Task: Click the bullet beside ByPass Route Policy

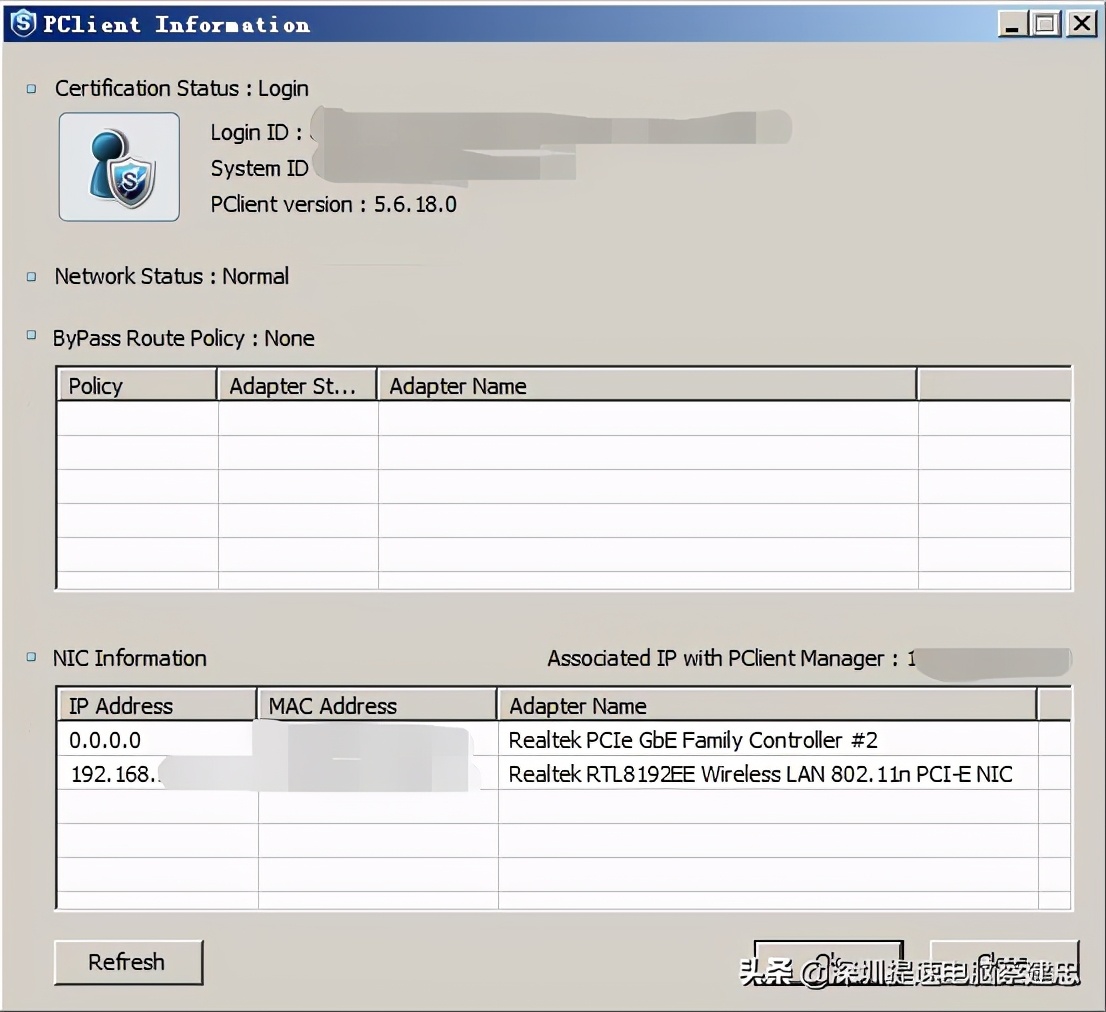Action: click(x=32, y=337)
